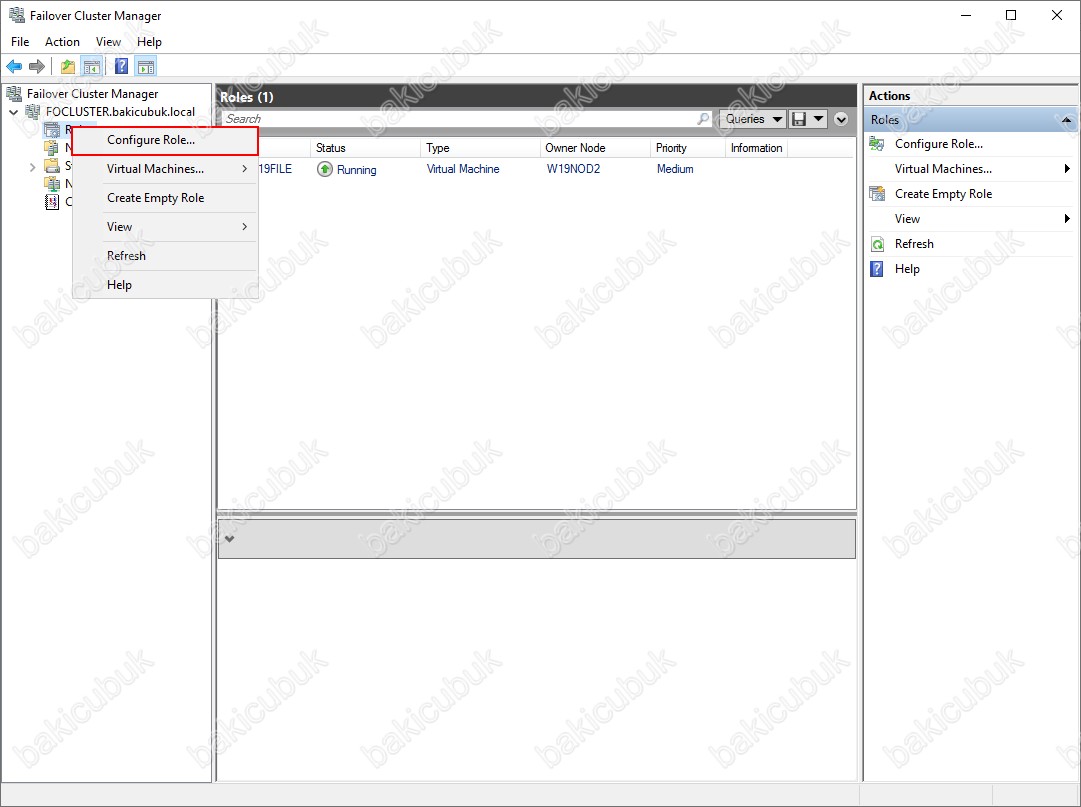This screenshot has width=1081, height=807.
Task: Click the Create Empty Role icon in Actions
Action: pos(877,194)
